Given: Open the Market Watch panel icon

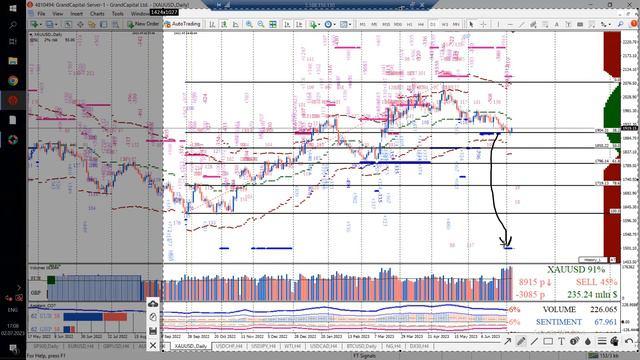Looking at the screenshot, I should point(68,24).
